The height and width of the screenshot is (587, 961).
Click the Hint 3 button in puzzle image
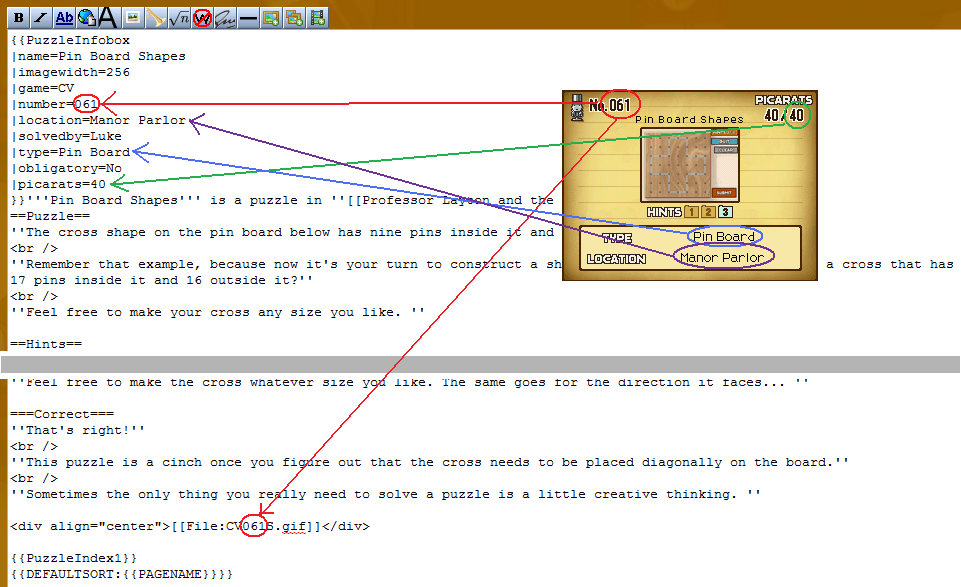click(726, 212)
